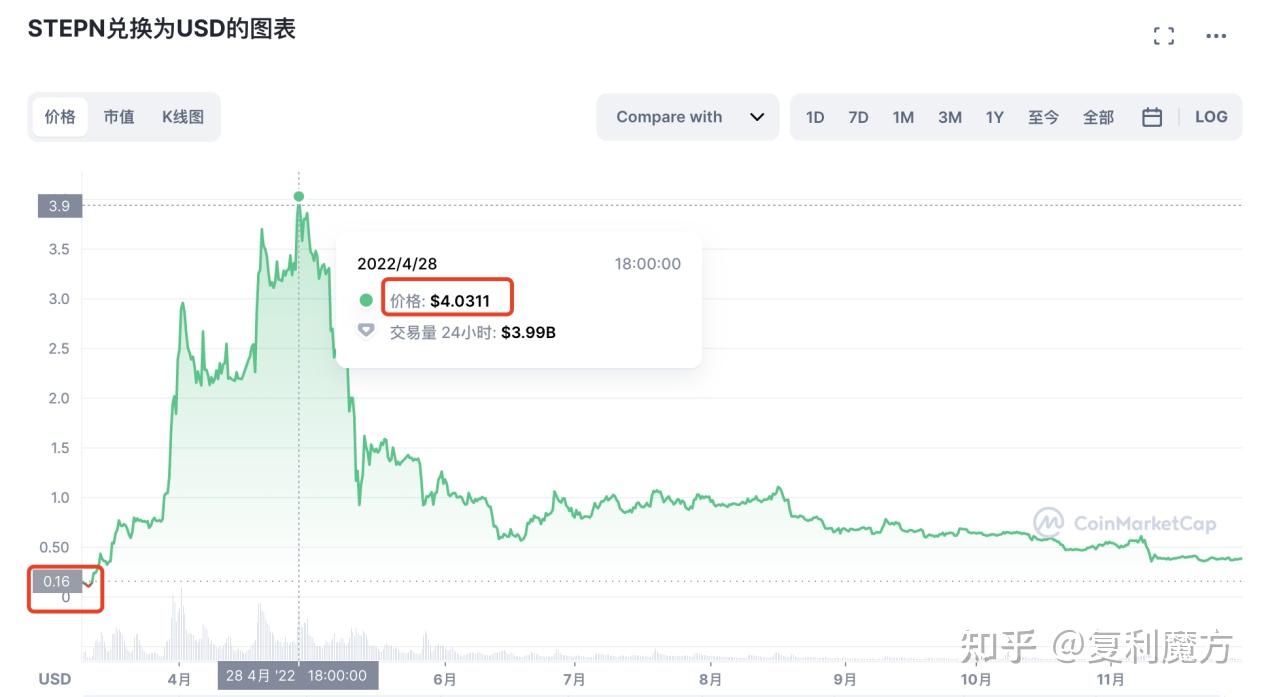Select the 1D time range
The width and height of the screenshot is (1266, 697).
(x=815, y=117)
